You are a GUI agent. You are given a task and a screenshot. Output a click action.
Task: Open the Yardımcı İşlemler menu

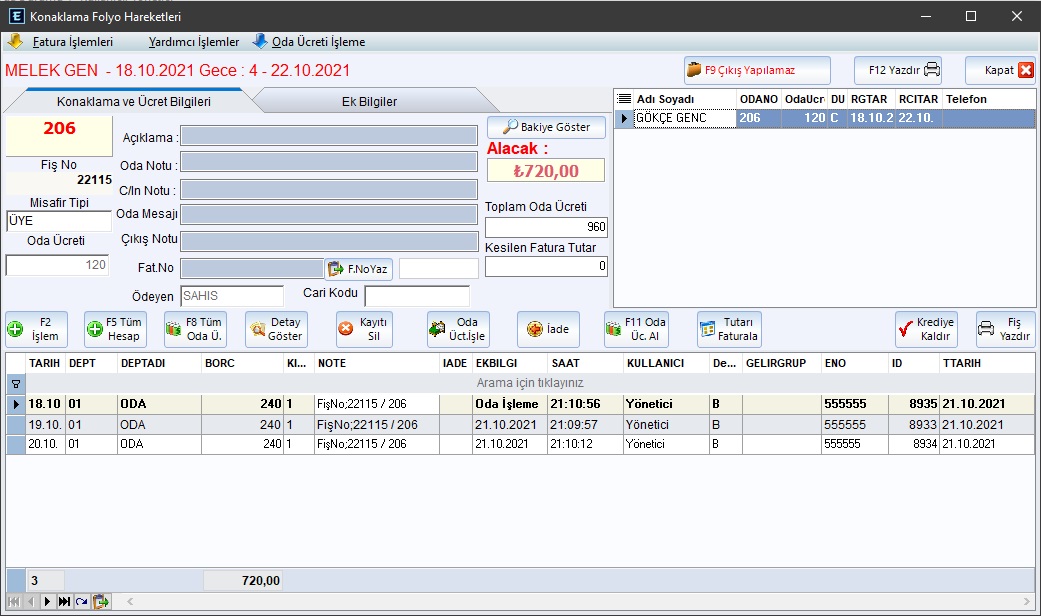pyautogui.click(x=193, y=42)
